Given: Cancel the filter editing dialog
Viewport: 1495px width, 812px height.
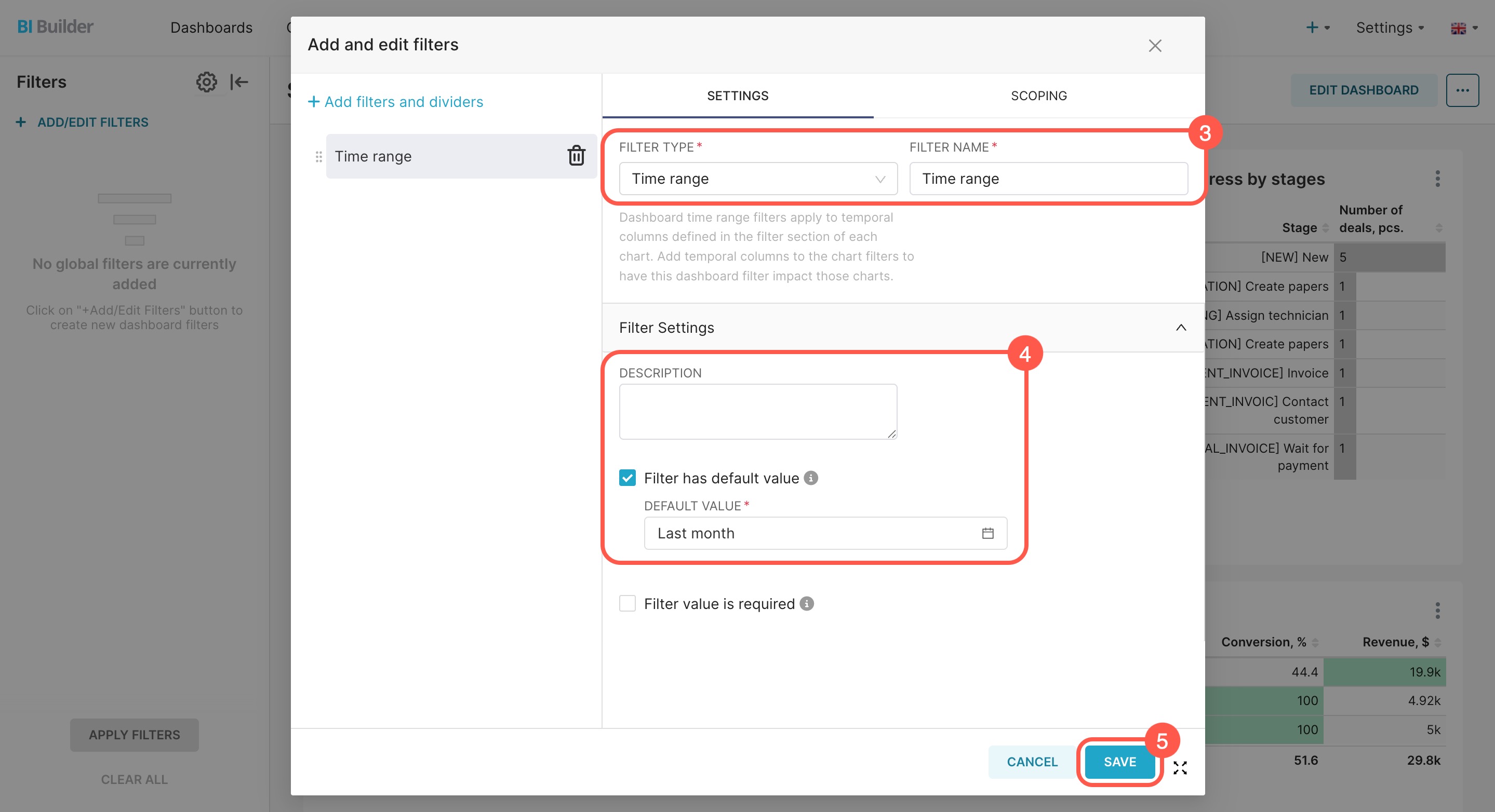Looking at the screenshot, I should (x=1031, y=762).
